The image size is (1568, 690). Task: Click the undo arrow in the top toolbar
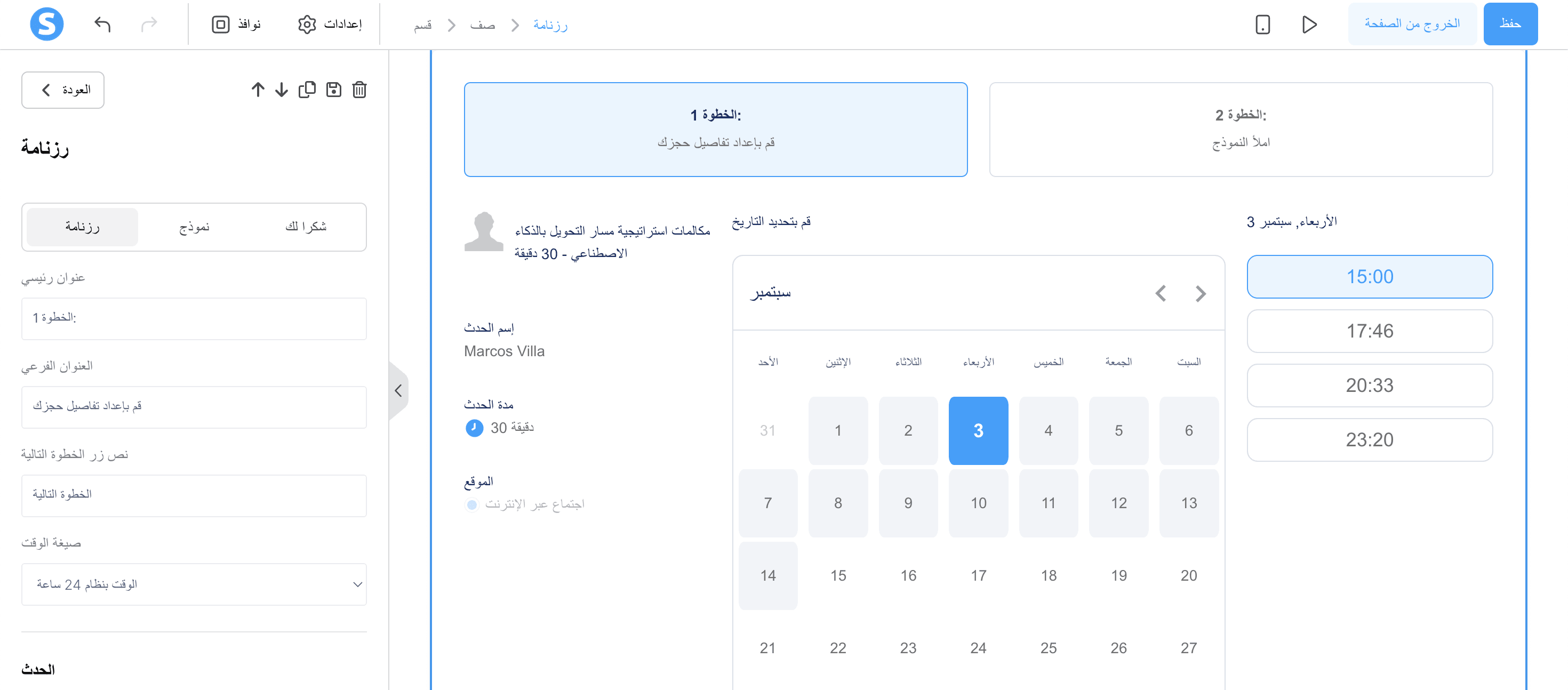103,25
